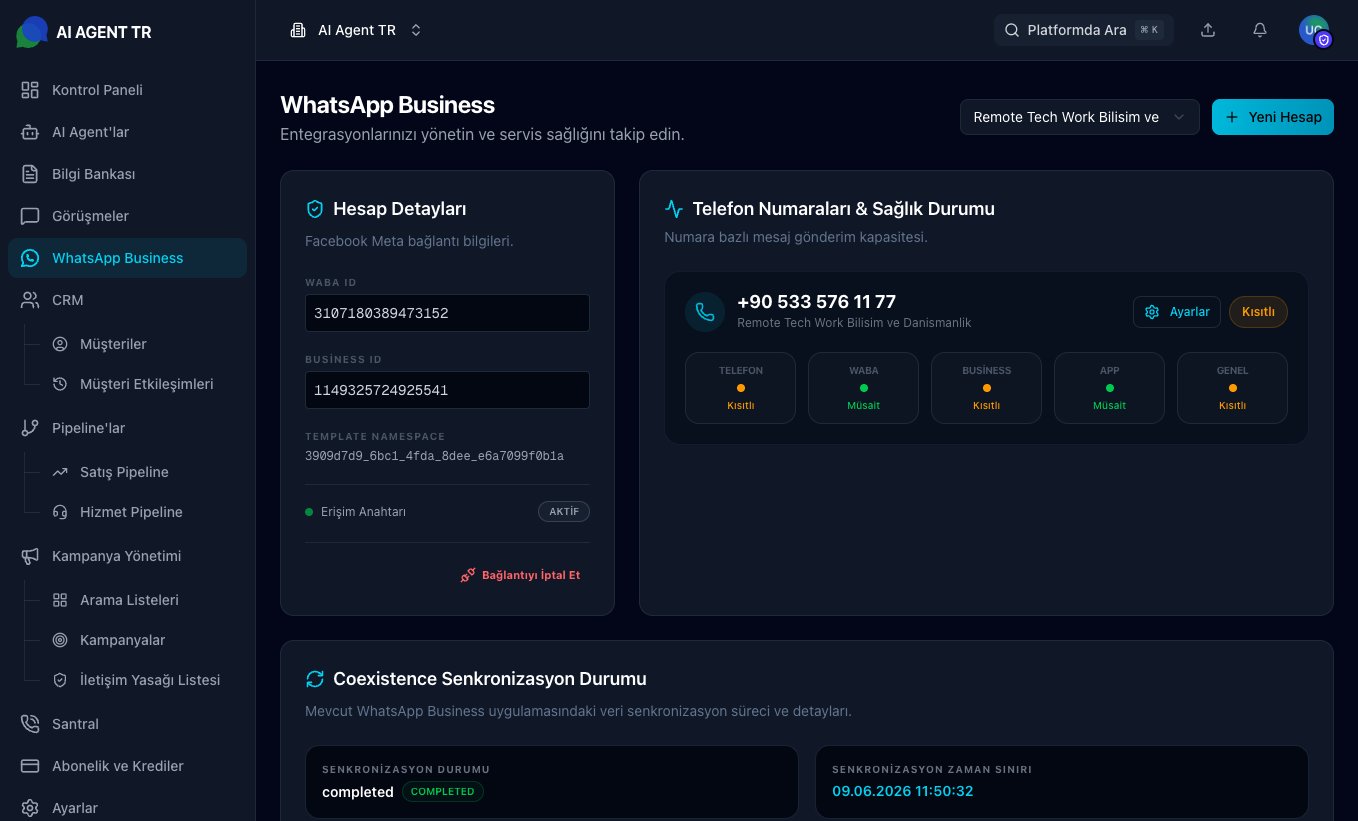Click the WhatsApp icon in sidebar
Screen dimensions: 1358x821
(x=30, y=258)
